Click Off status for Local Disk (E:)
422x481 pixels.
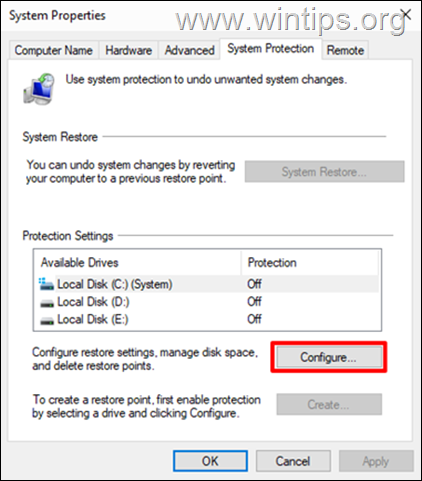254,319
